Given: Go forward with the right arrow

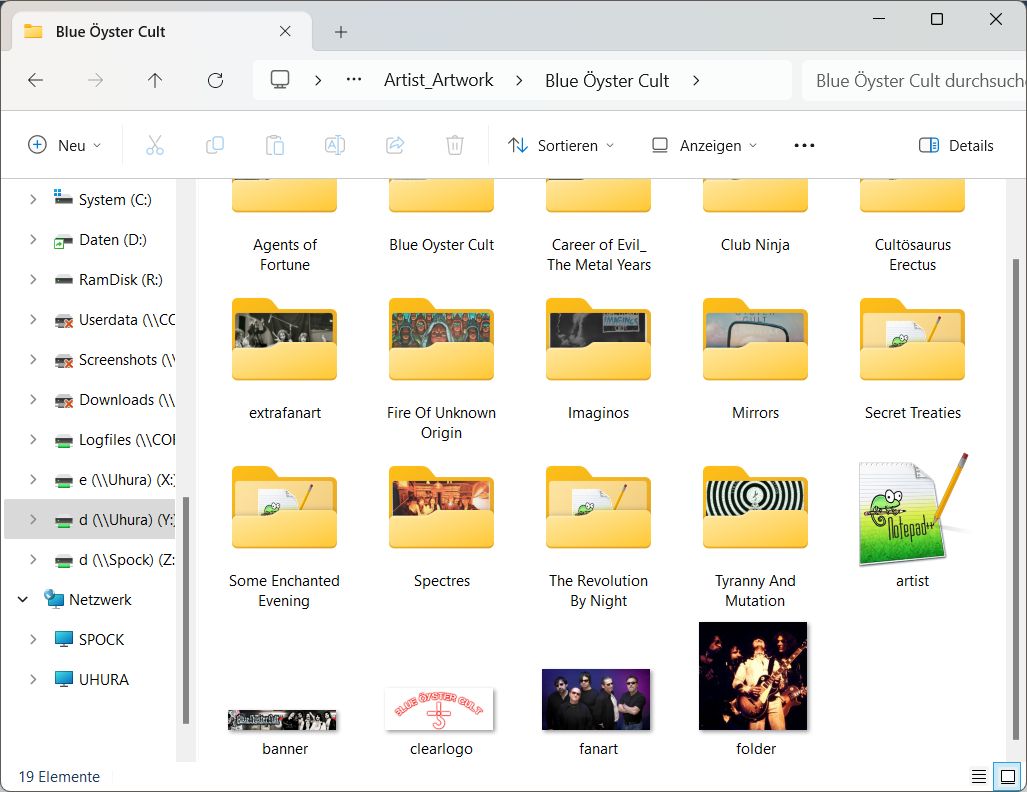Looking at the screenshot, I should [x=96, y=80].
